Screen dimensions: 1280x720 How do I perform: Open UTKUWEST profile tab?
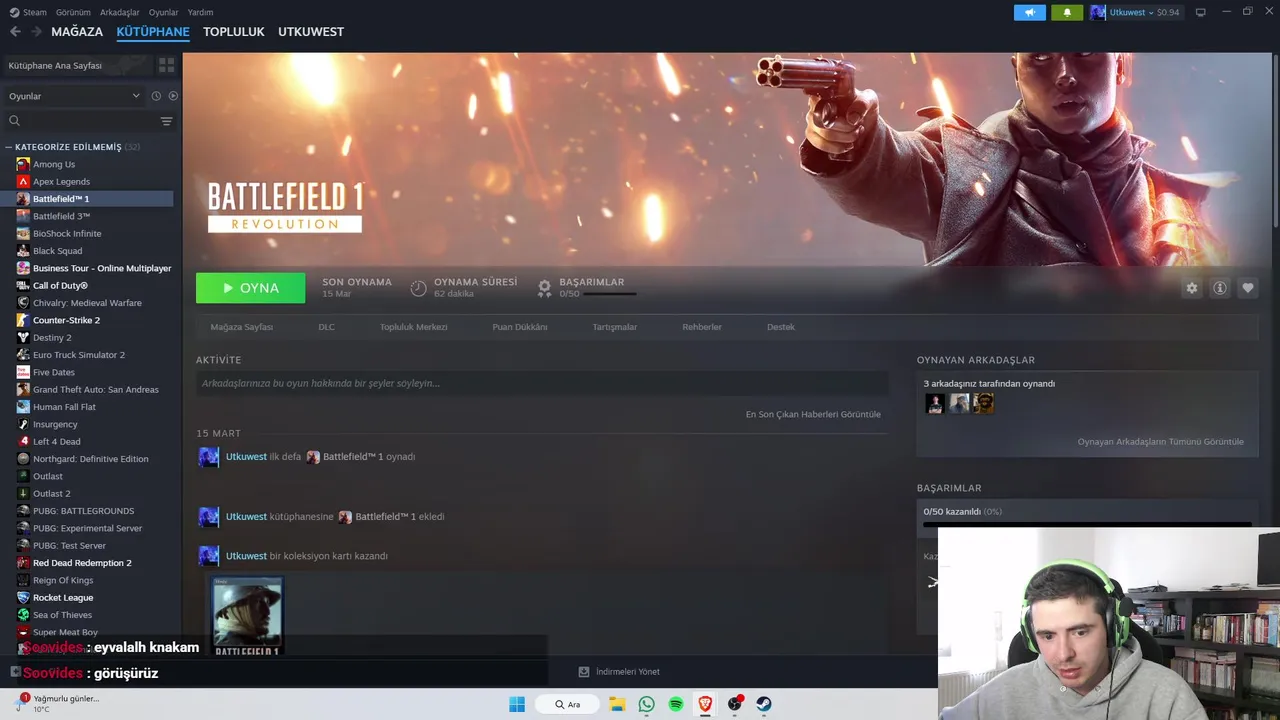[x=311, y=32]
